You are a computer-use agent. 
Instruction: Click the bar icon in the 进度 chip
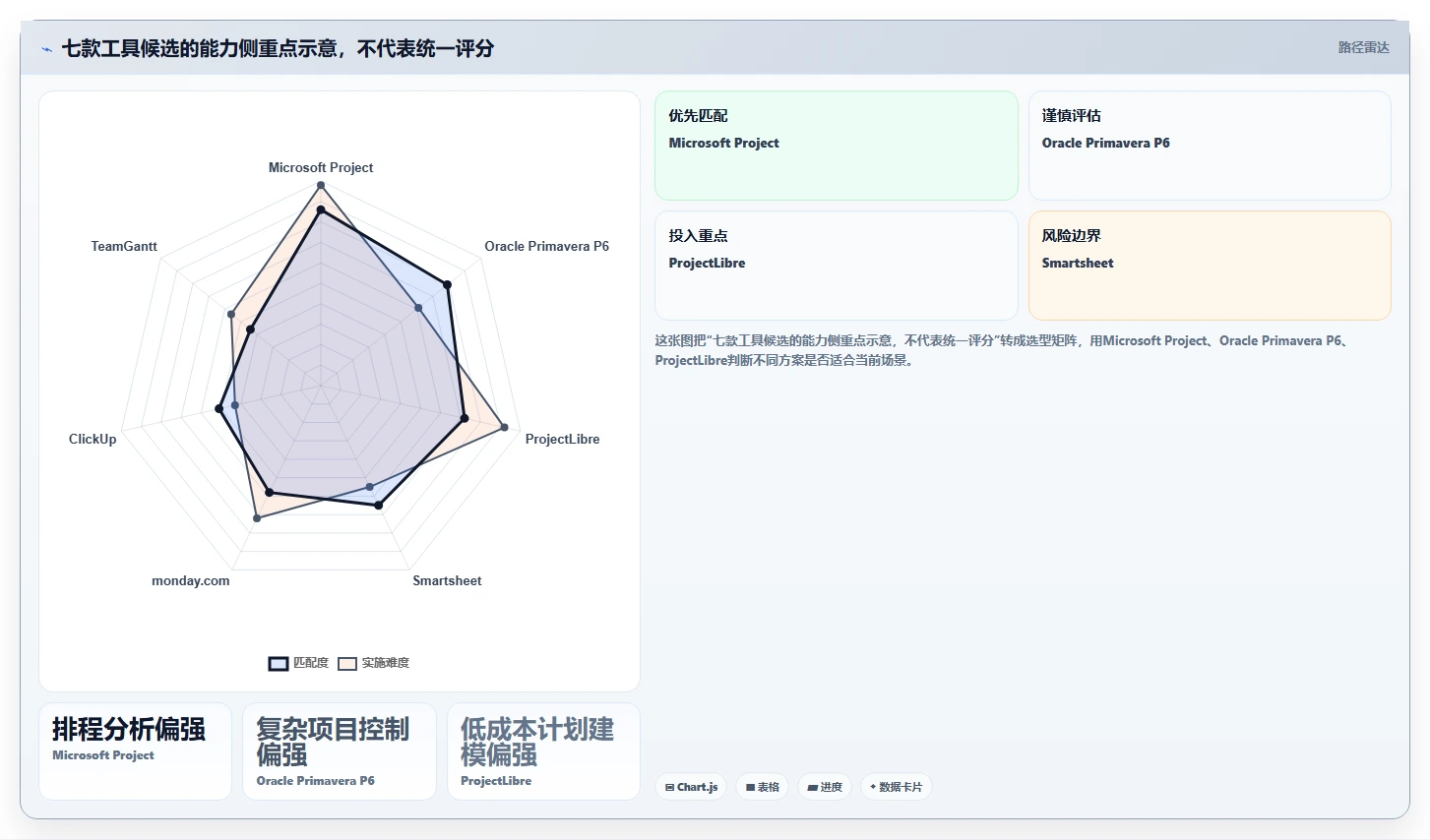click(812, 788)
